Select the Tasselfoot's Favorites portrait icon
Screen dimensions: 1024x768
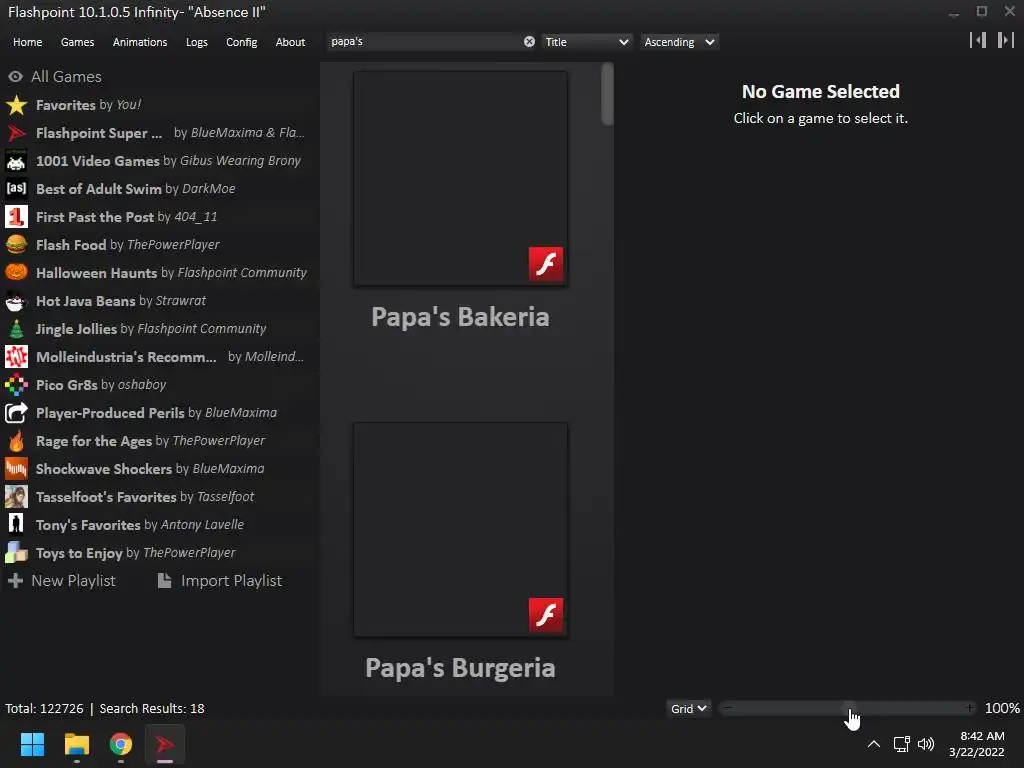(16, 497)
